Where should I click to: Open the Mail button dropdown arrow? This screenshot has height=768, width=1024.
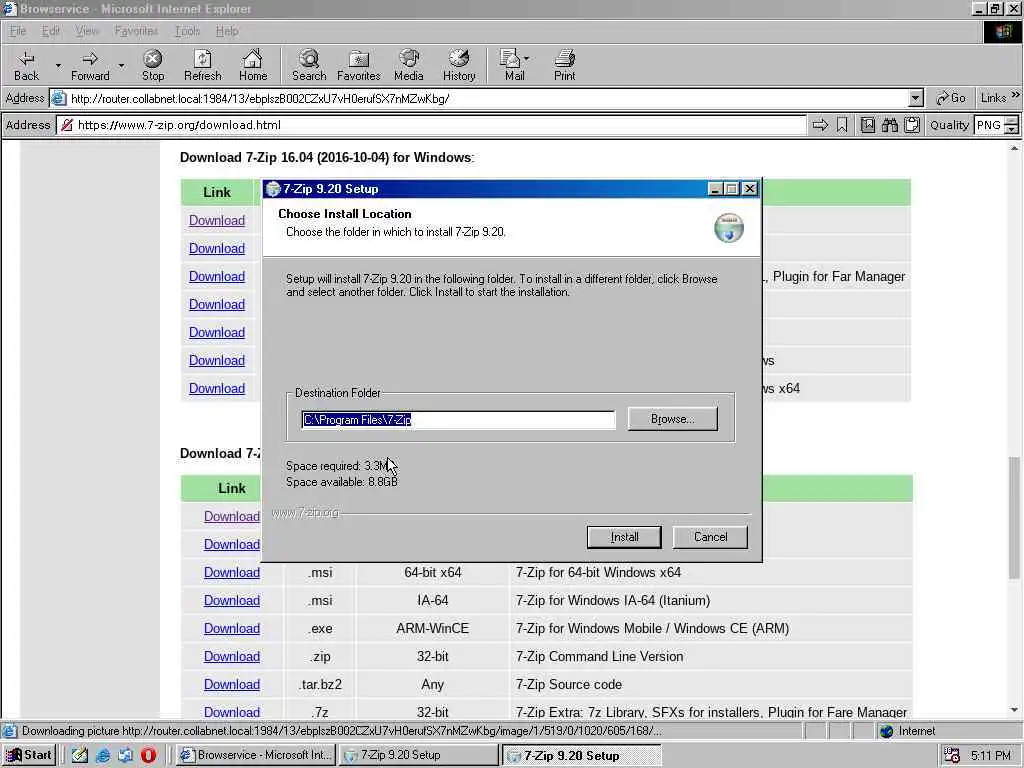pos(526,58)
